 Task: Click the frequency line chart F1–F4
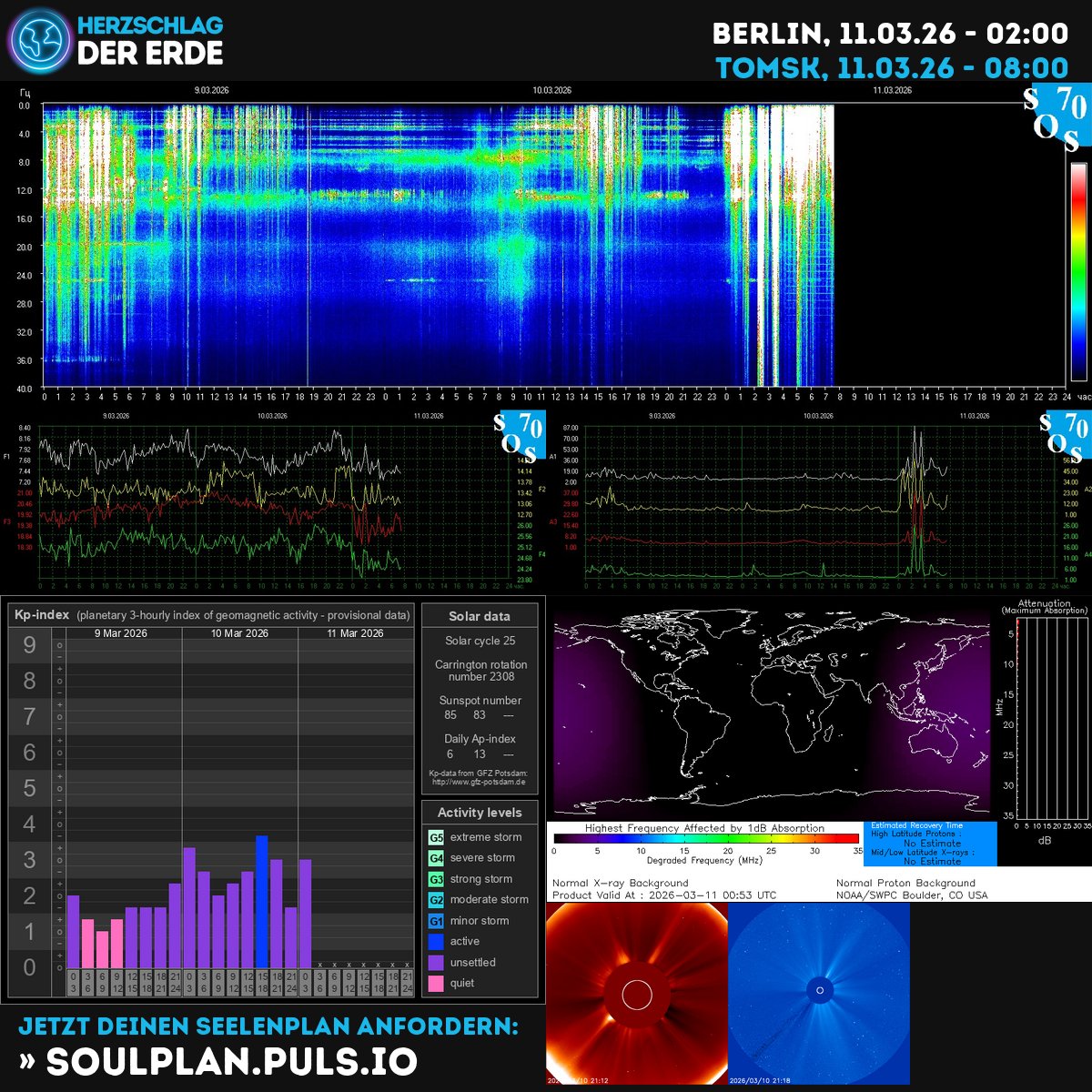tap(276, 501)
